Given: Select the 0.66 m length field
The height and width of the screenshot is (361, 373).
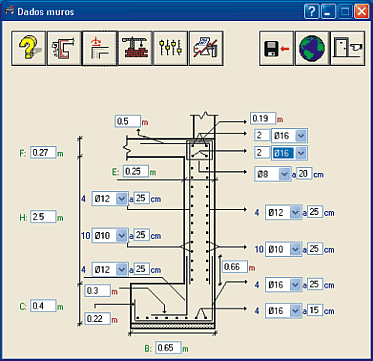Looking at the screenshot, I should 235,267.
